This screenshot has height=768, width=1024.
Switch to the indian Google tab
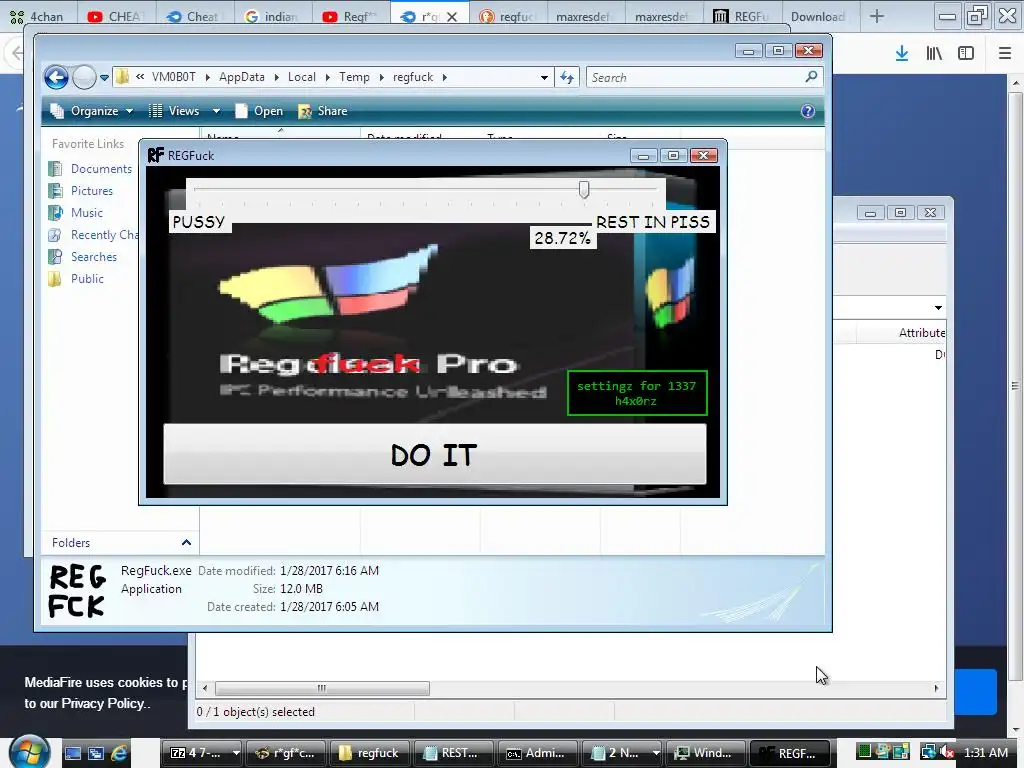click(272, 16)
